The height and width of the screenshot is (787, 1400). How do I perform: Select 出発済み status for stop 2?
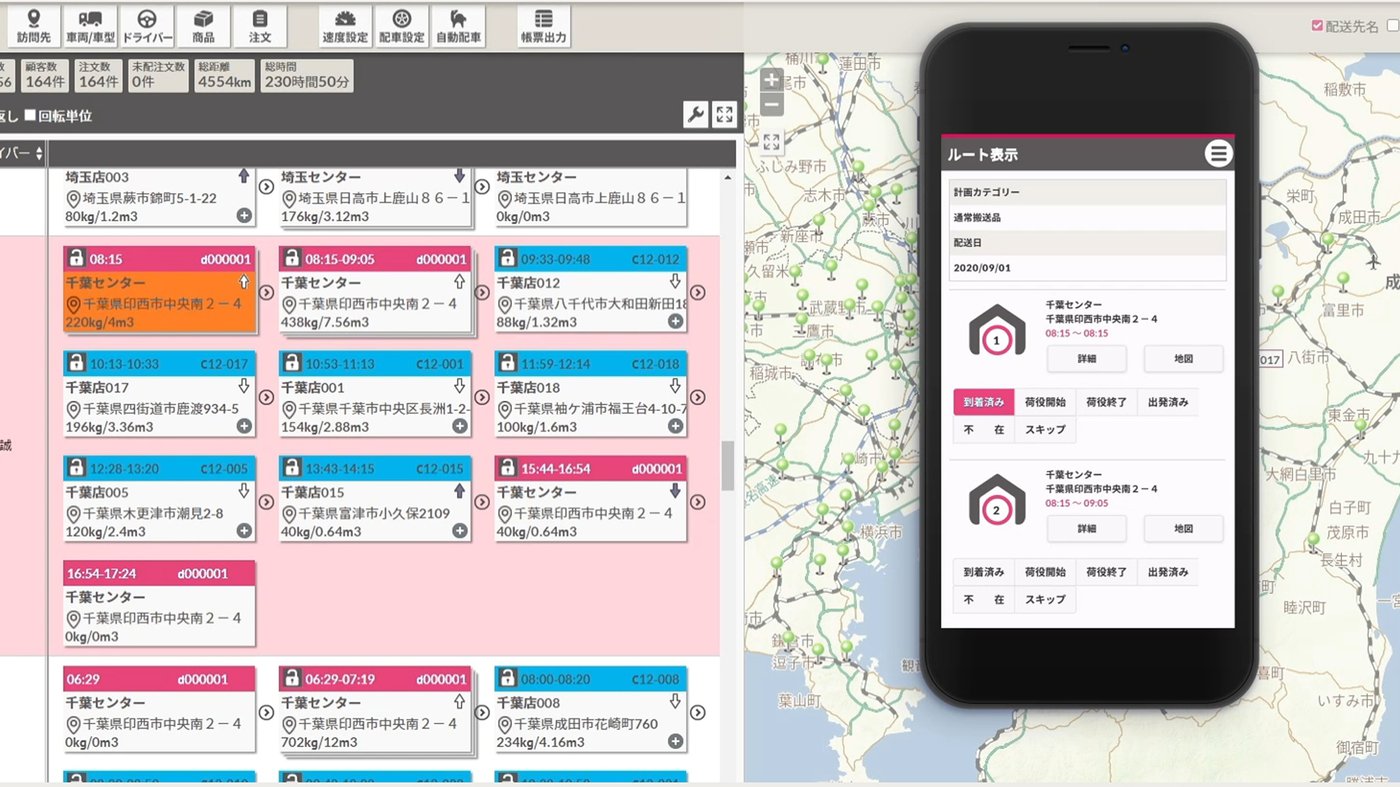[1168, 572]
